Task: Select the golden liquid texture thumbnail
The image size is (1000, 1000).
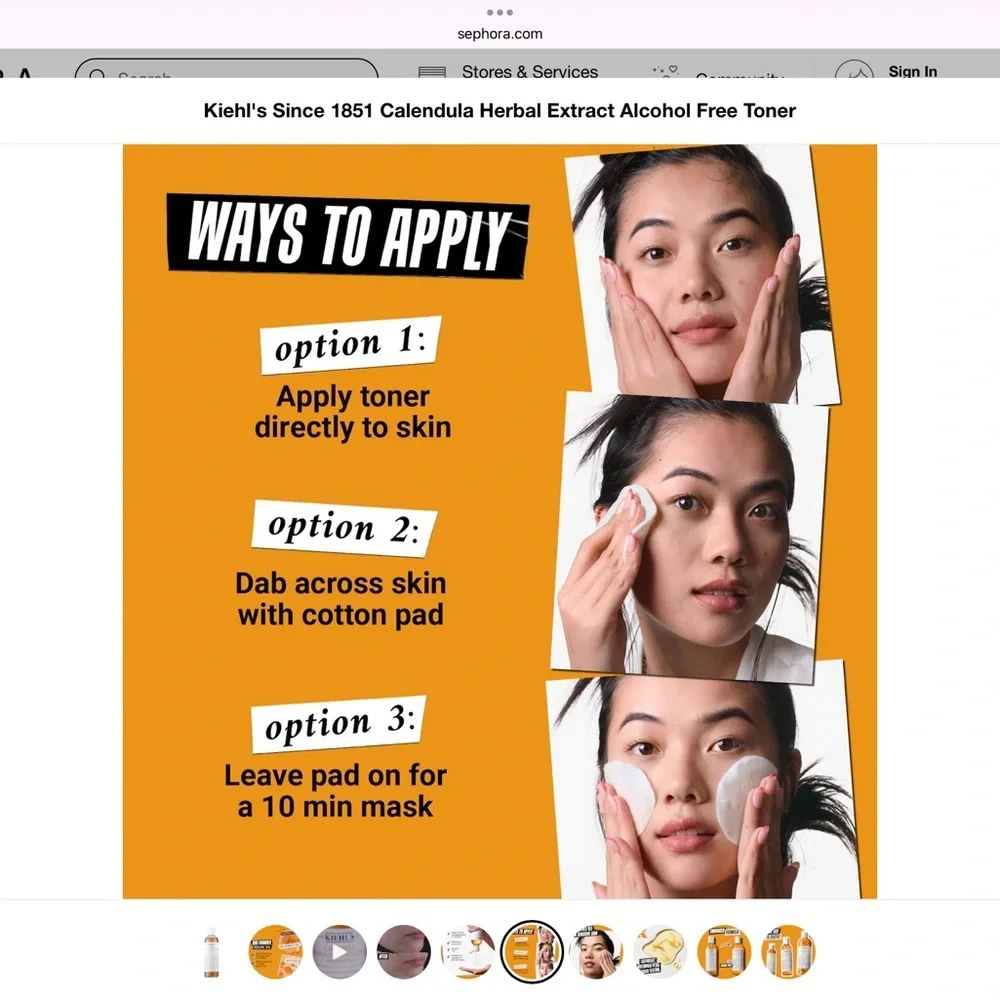Action: [x=660, y=952]
